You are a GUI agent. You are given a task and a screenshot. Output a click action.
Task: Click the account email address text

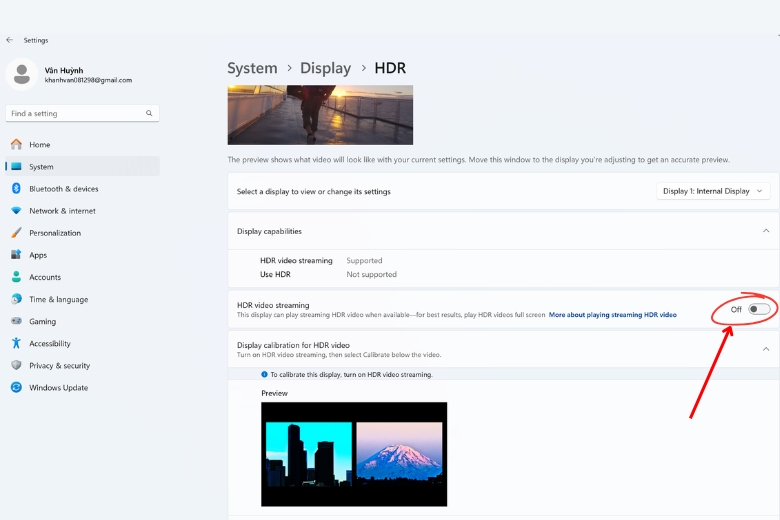tap(88, 80)
